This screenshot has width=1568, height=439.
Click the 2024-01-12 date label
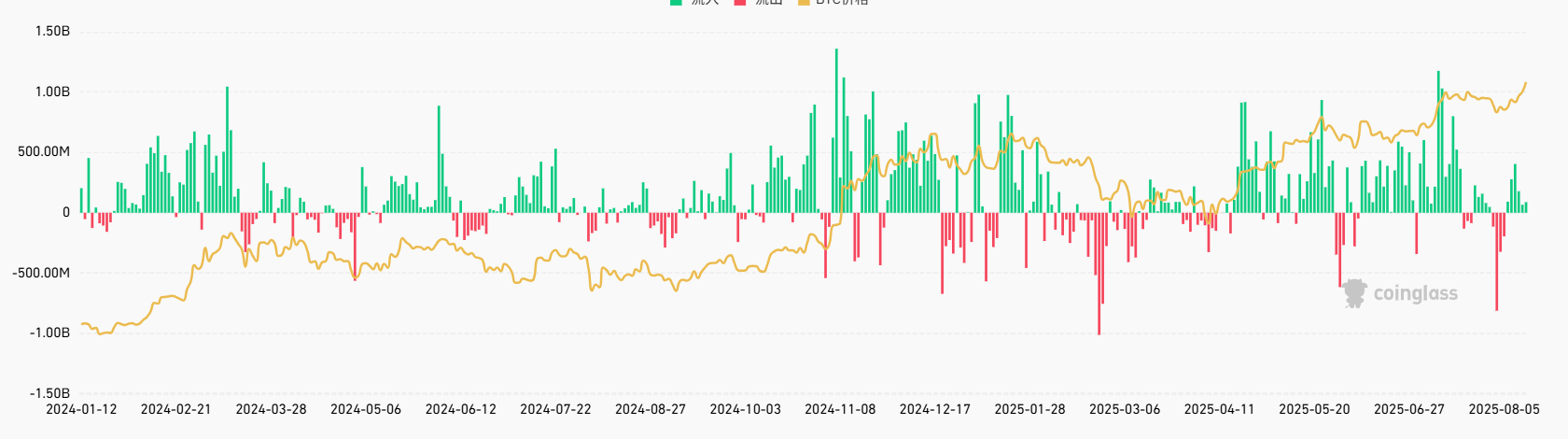[x=81, y=409]
